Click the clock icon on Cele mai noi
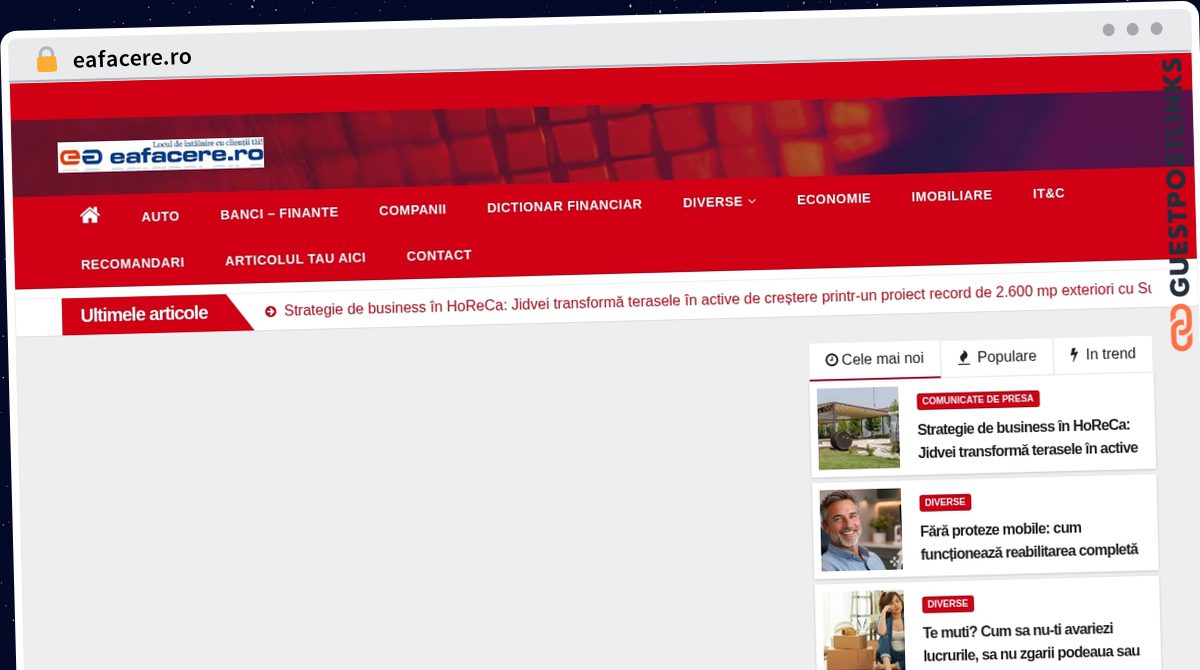This screenshot has width=1200, height=670. click(x=831, y=360)
